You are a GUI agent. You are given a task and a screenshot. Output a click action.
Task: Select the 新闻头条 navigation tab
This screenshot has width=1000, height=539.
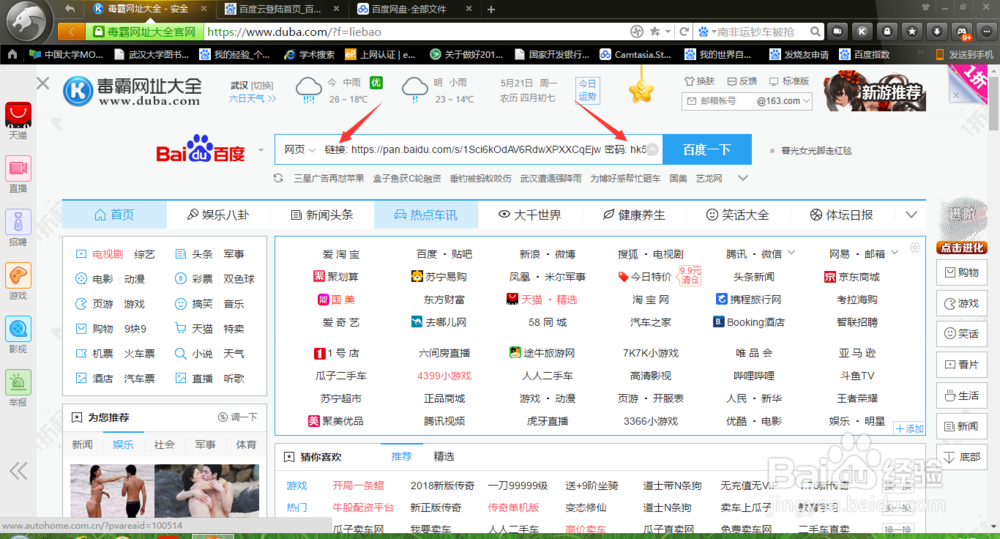click(x=322, y=215)
